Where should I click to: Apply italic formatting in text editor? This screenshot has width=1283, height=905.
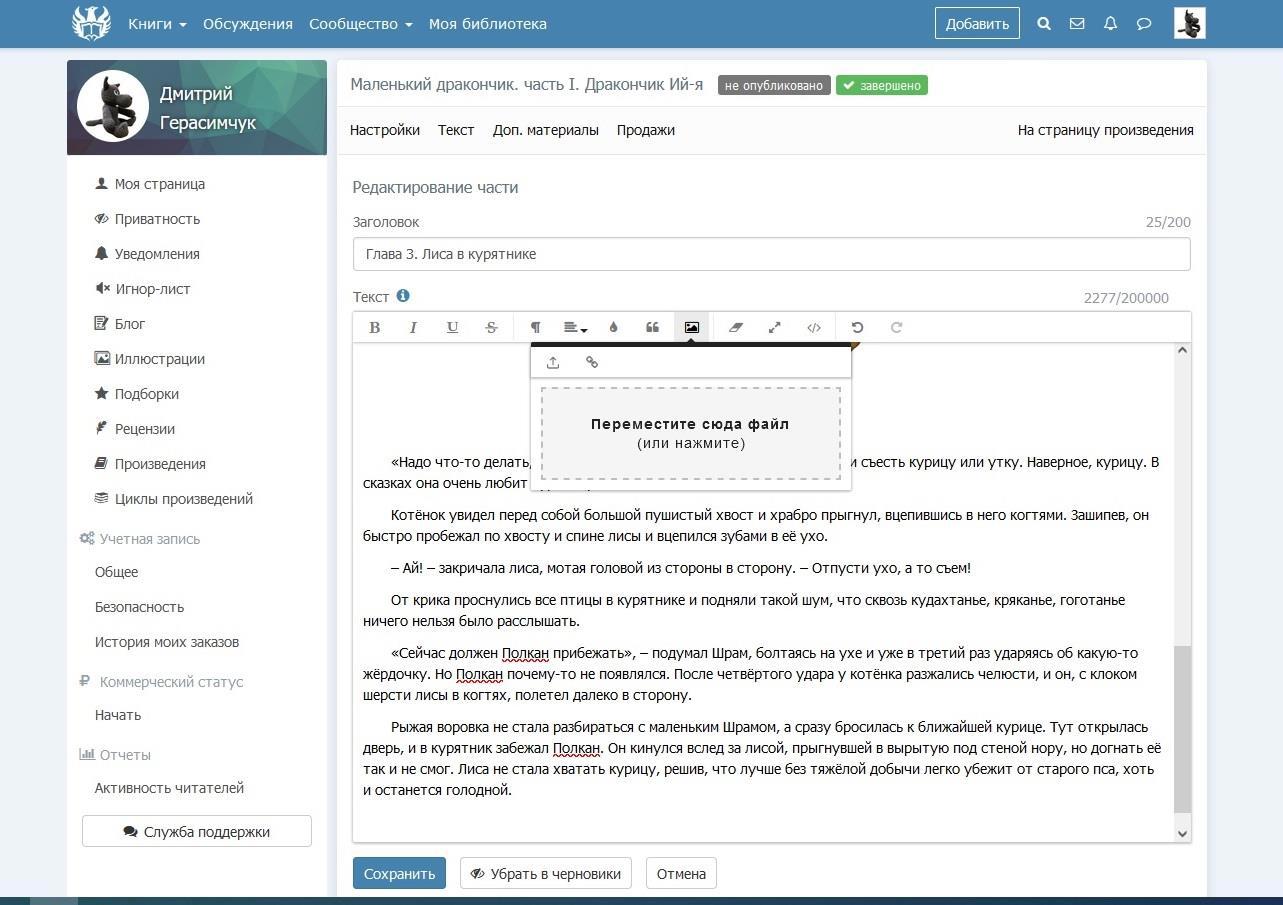(413, 327)
